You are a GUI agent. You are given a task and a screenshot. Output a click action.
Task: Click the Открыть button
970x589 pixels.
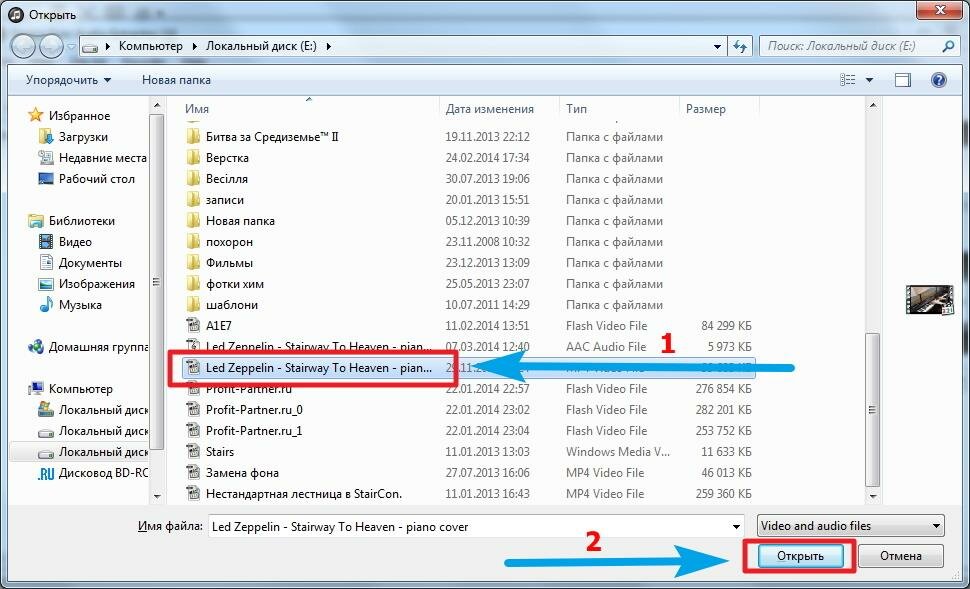click(800, 556)
